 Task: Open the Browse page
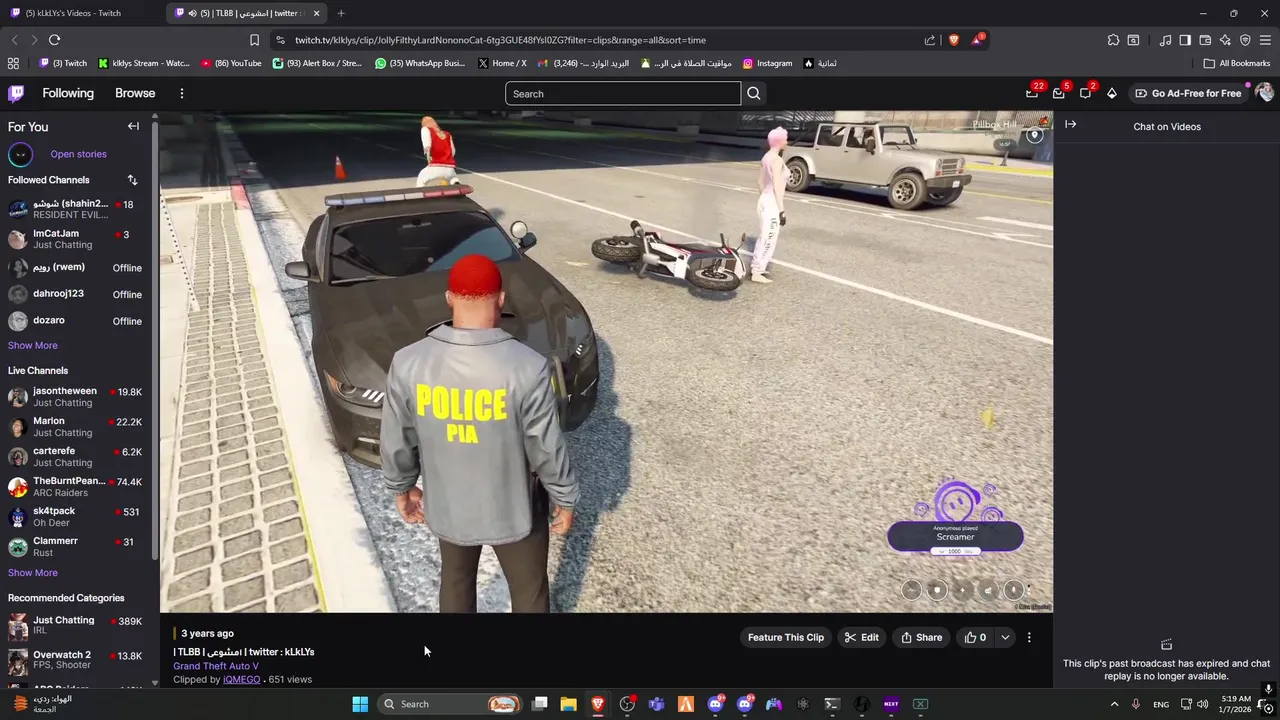(x=135, y=93)
